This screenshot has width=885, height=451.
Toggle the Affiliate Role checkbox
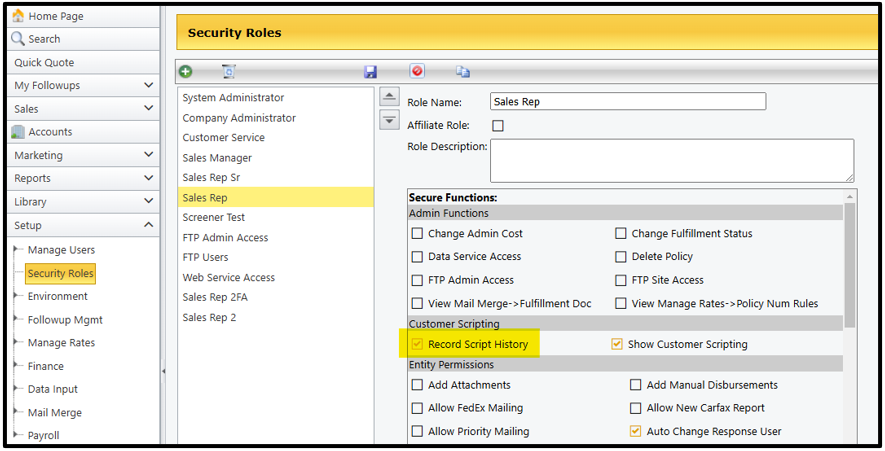[498, 125]
